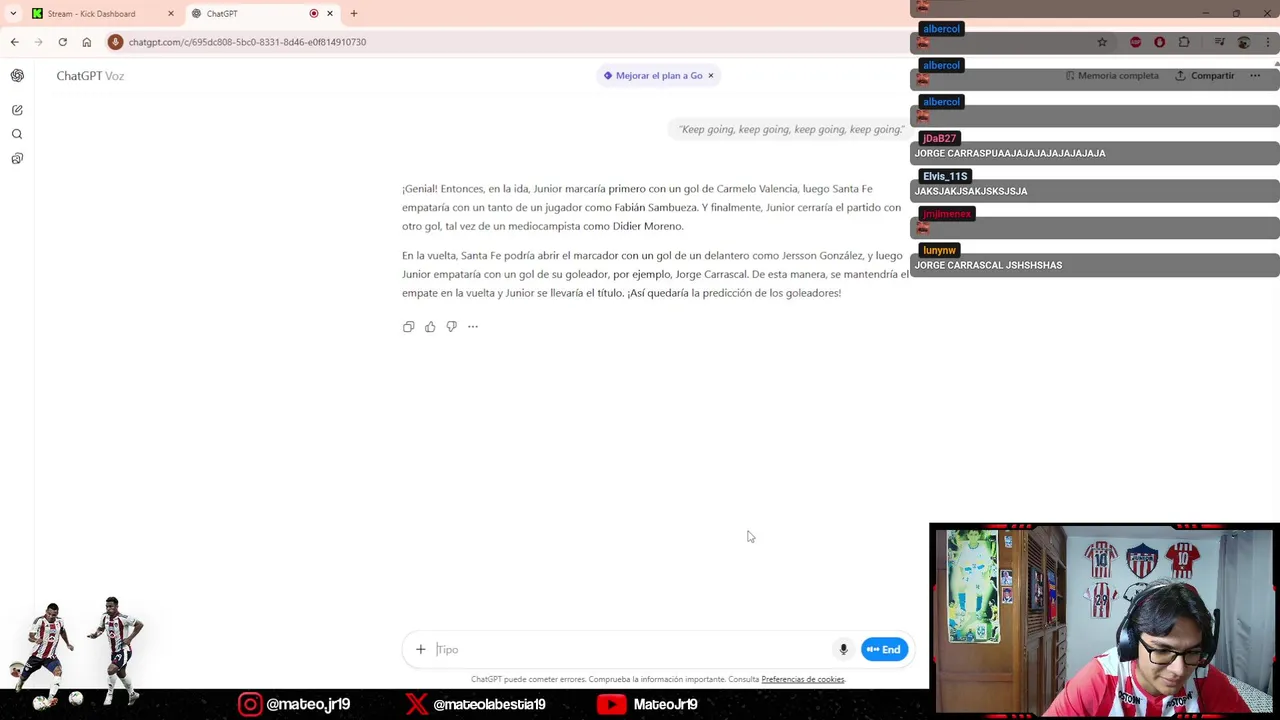Open more actions under the response

pyautogui.click(x=473, y=327)
